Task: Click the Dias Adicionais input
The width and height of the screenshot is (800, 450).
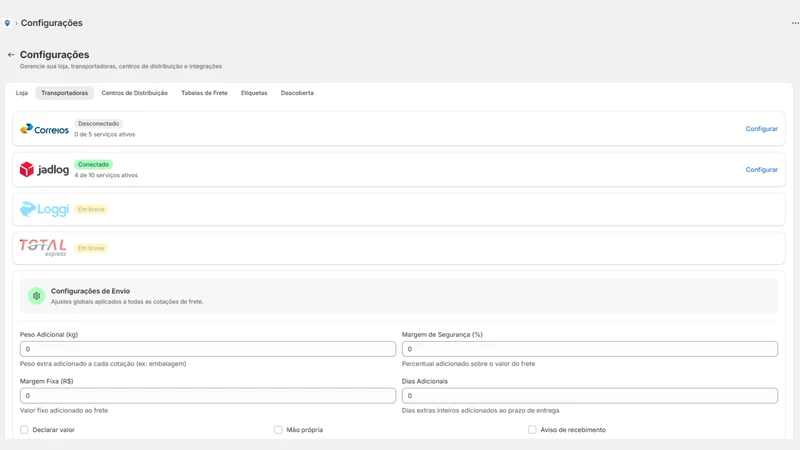Action: click(590, 395)
